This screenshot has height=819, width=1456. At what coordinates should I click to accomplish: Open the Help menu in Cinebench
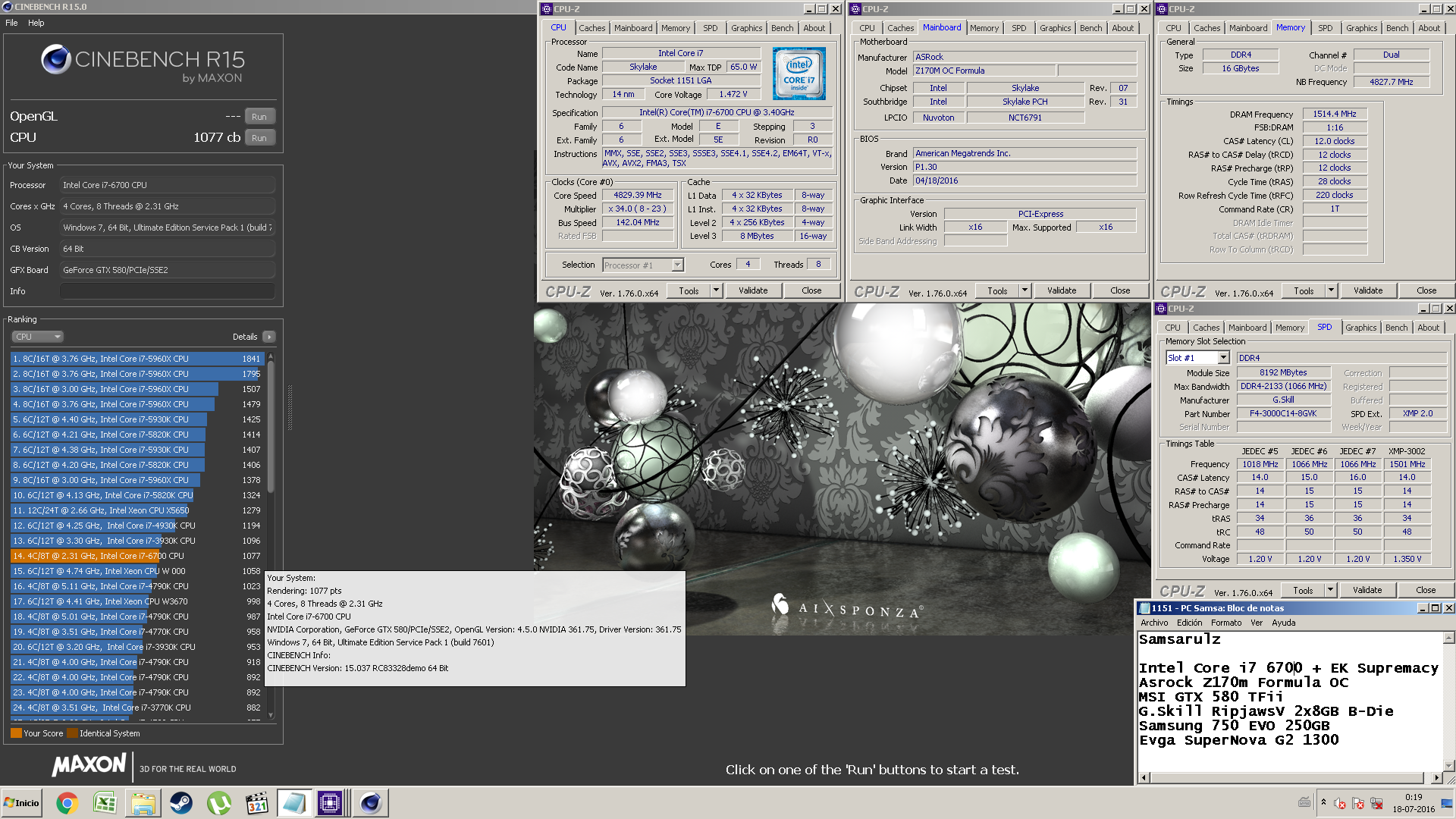[x=36, y=23]
